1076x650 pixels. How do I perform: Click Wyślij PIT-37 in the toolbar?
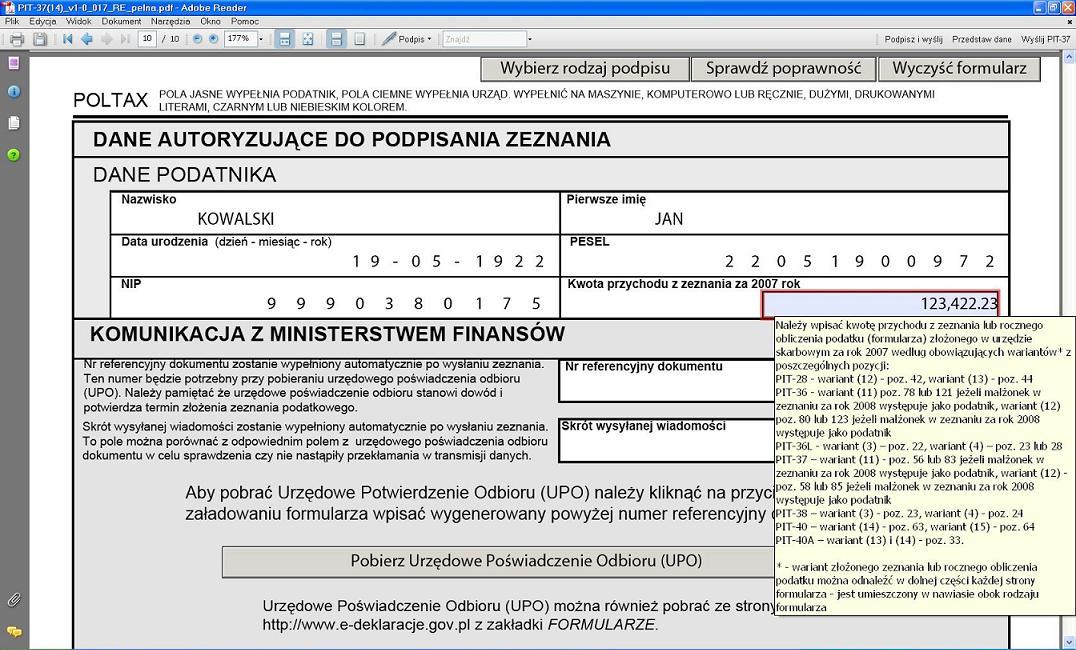coord(1045,39)
